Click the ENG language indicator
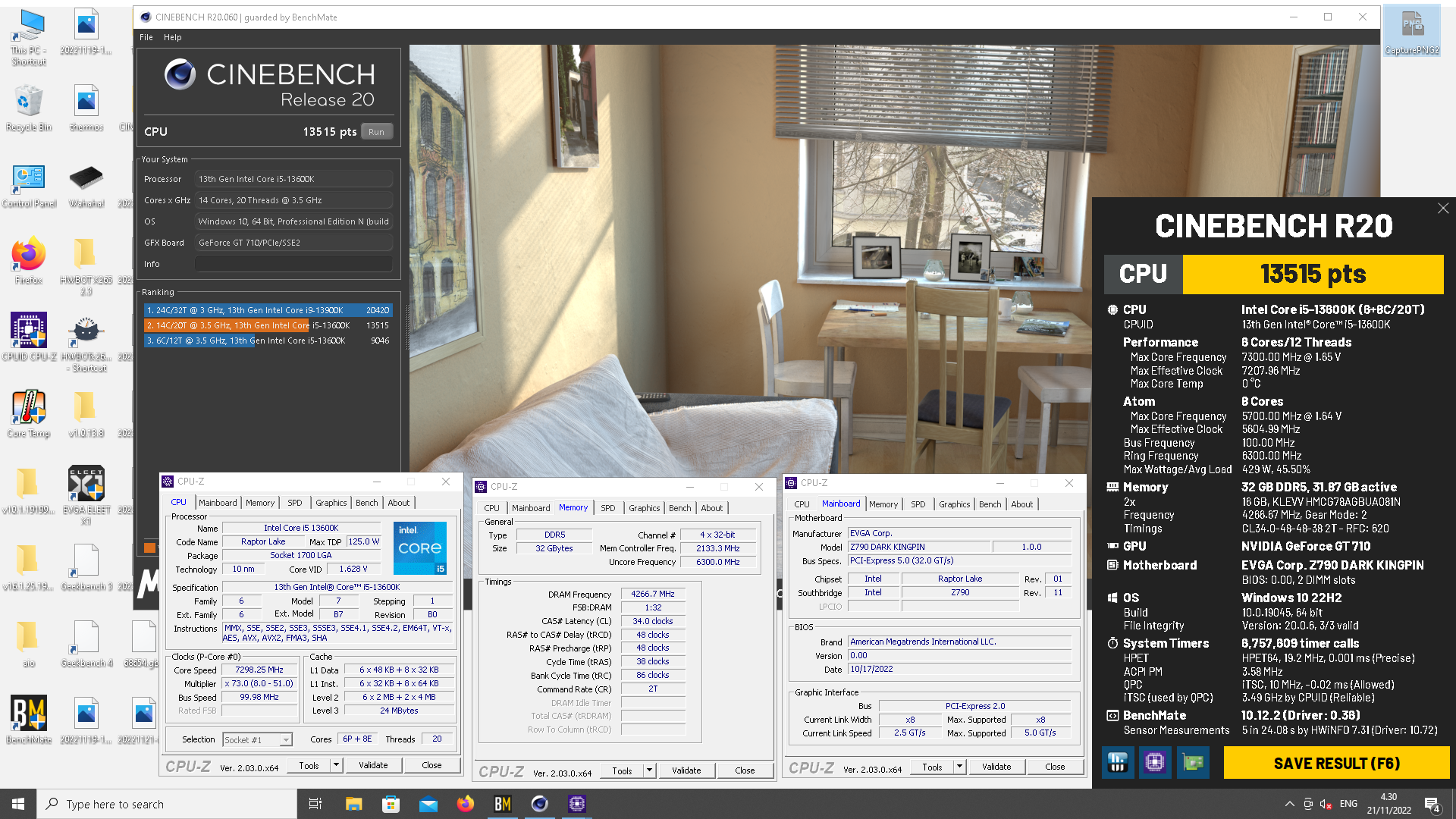 coord(1348,804)
